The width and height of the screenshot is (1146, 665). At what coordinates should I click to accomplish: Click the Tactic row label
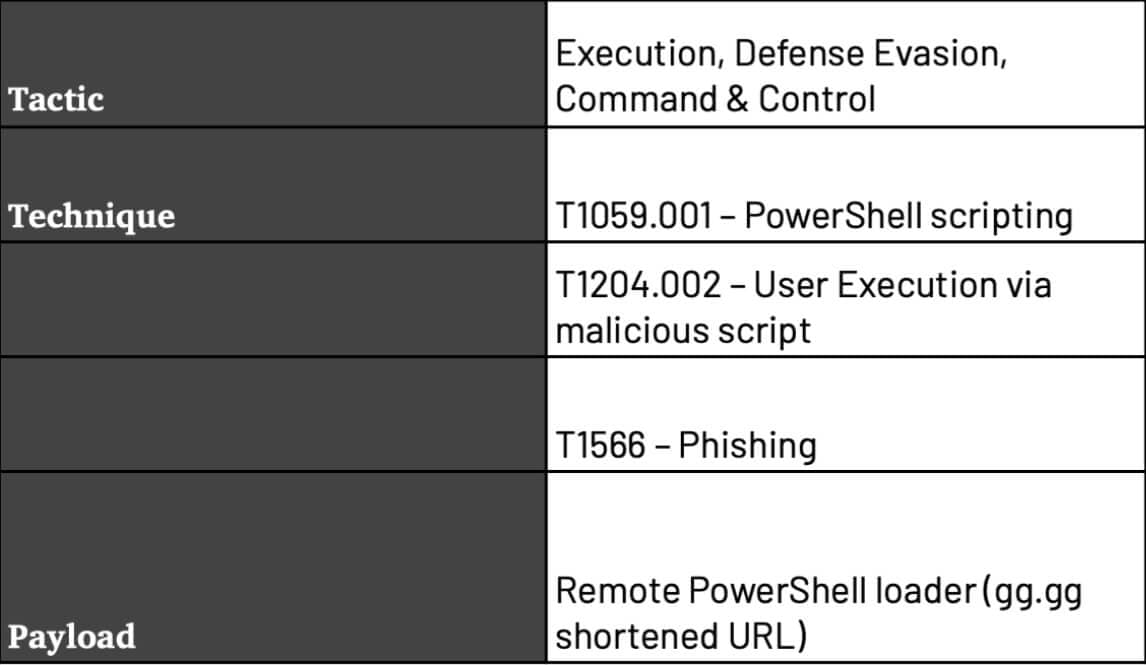pos(56,99)
